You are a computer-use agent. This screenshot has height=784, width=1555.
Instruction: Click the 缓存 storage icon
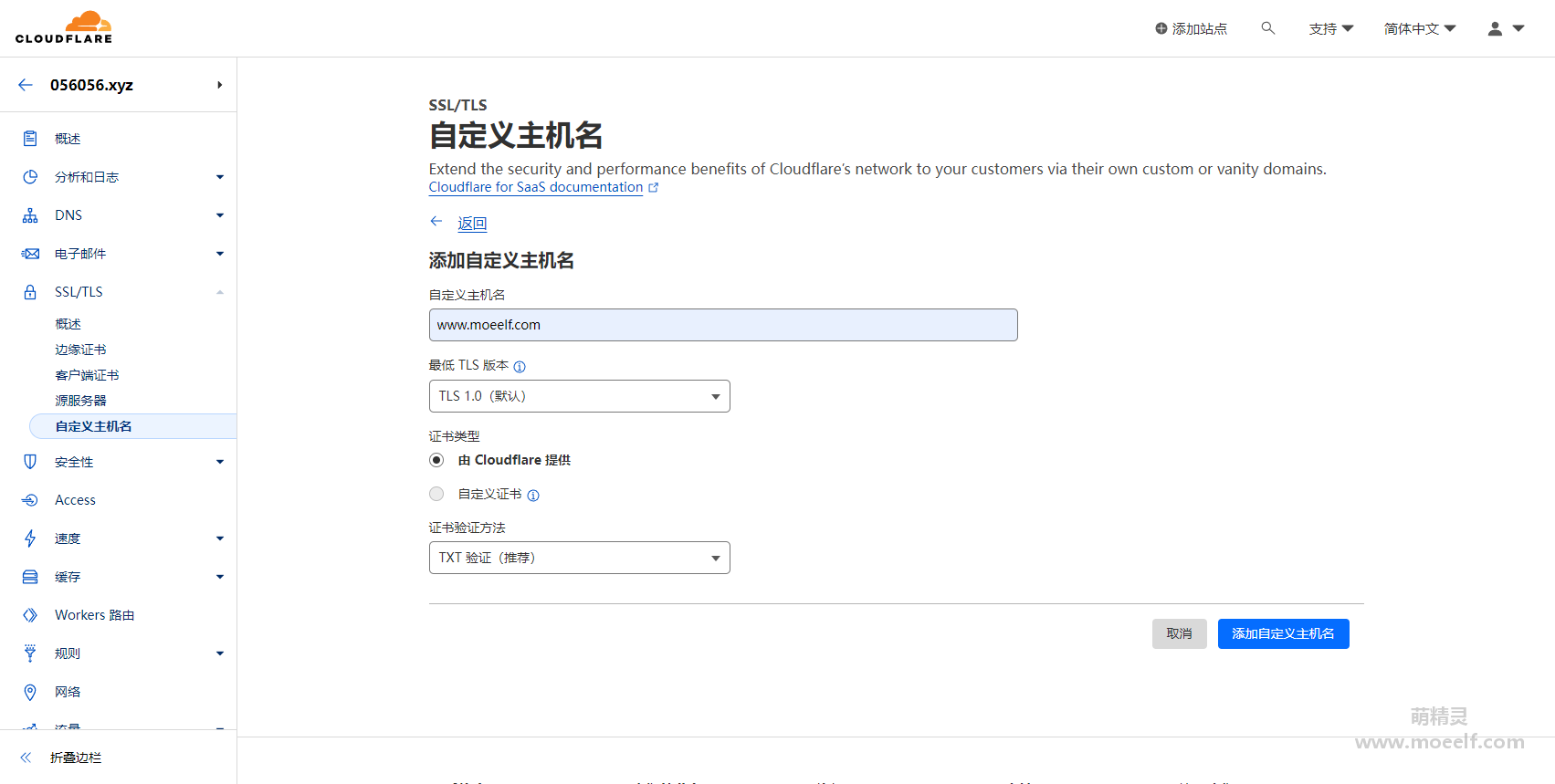point(30,577)
